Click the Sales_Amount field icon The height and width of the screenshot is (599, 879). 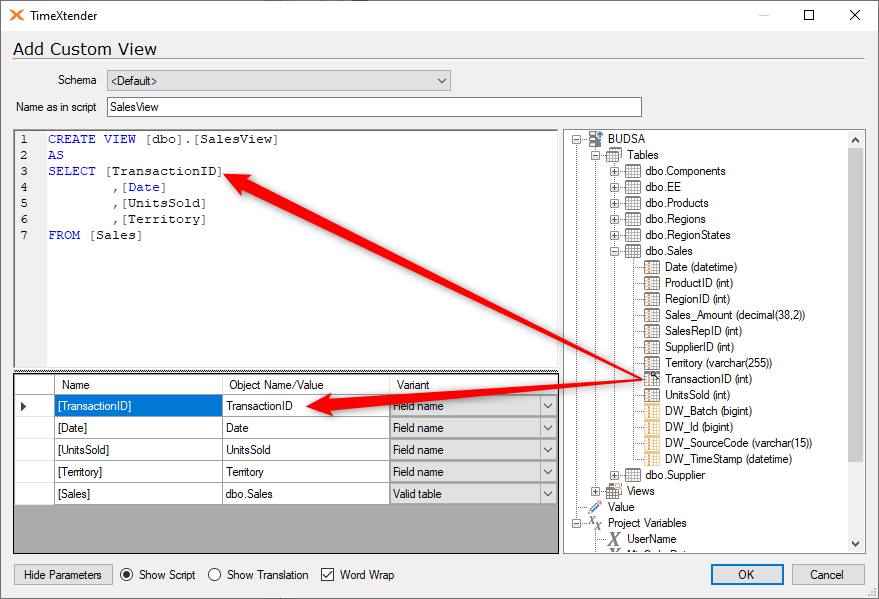tap(652, 315)
